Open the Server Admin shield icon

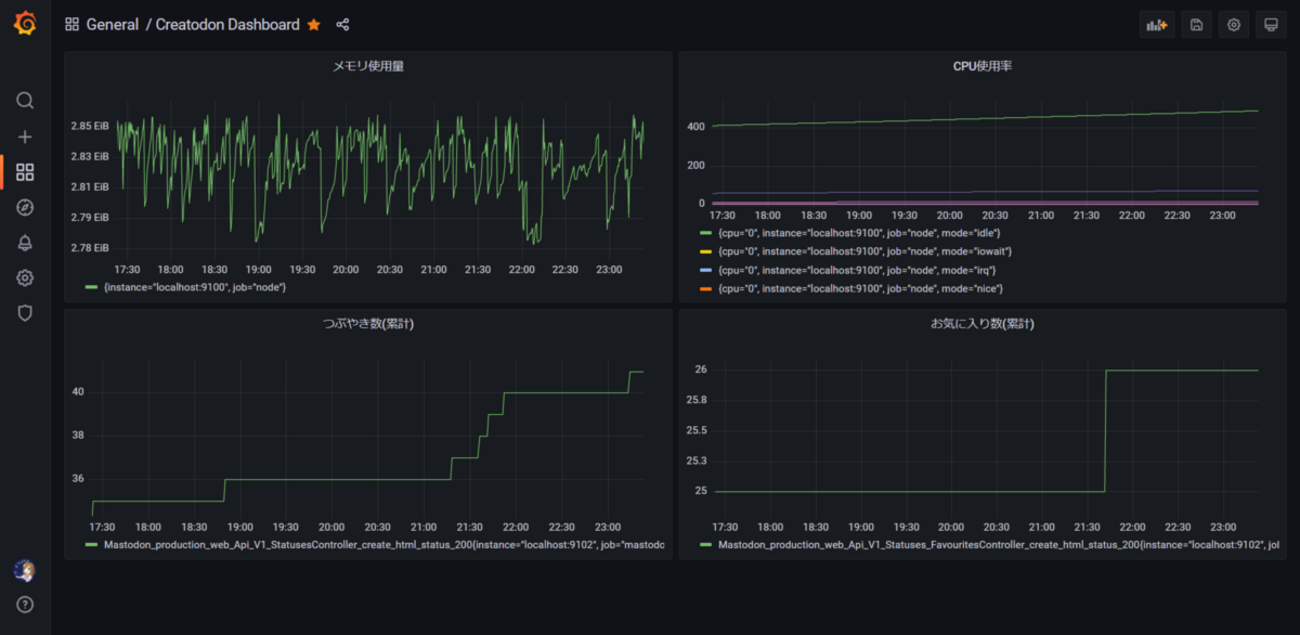pyautogui.click(x=25, y=313)
